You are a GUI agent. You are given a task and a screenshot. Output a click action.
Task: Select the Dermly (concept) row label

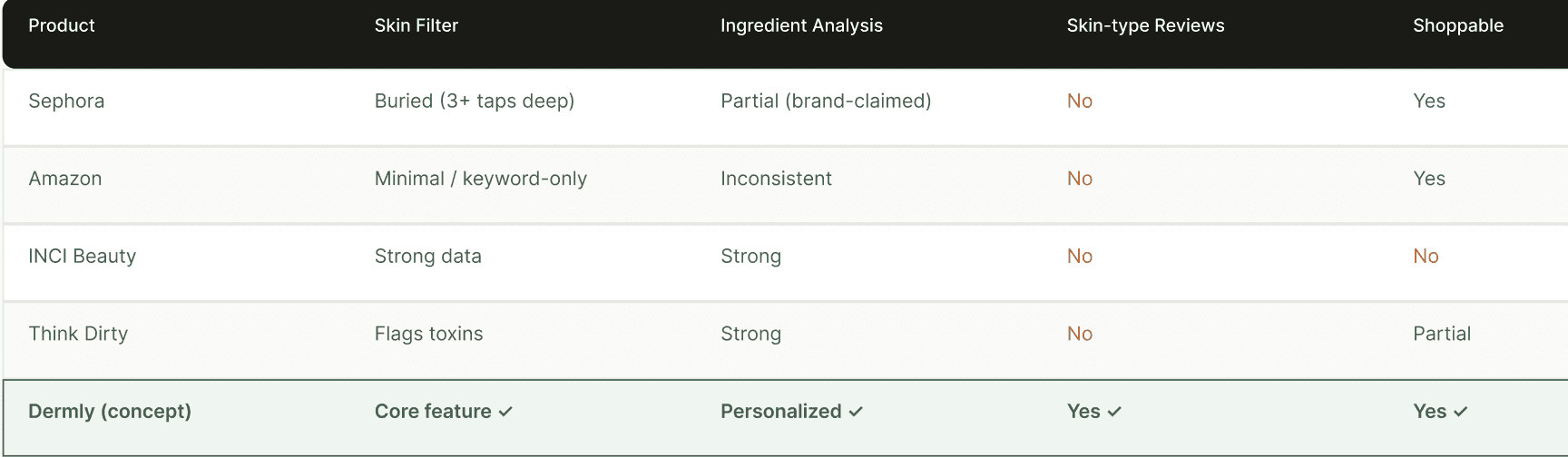click(110, 412)
